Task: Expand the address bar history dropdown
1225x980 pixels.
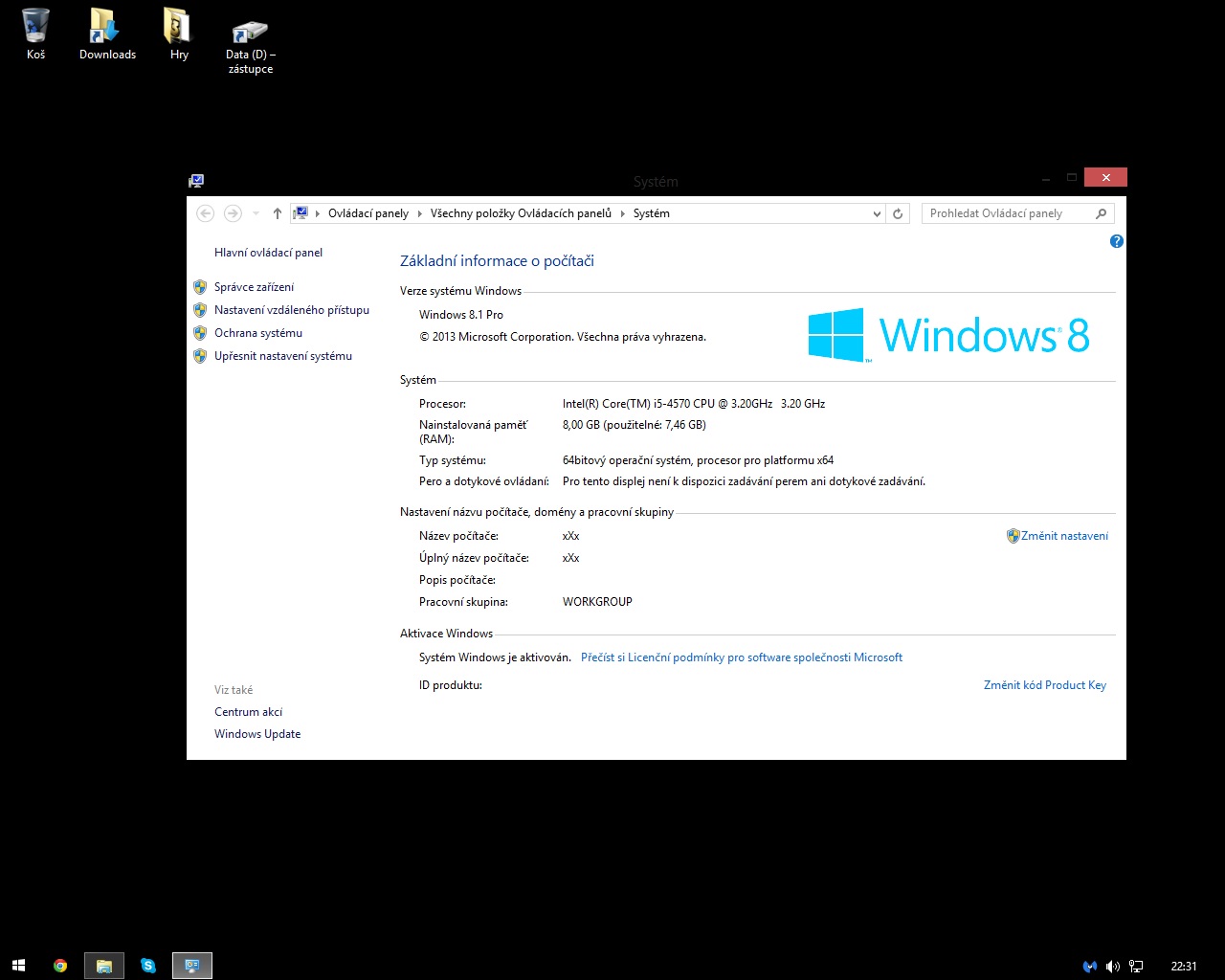Action: tap(877, 214)
